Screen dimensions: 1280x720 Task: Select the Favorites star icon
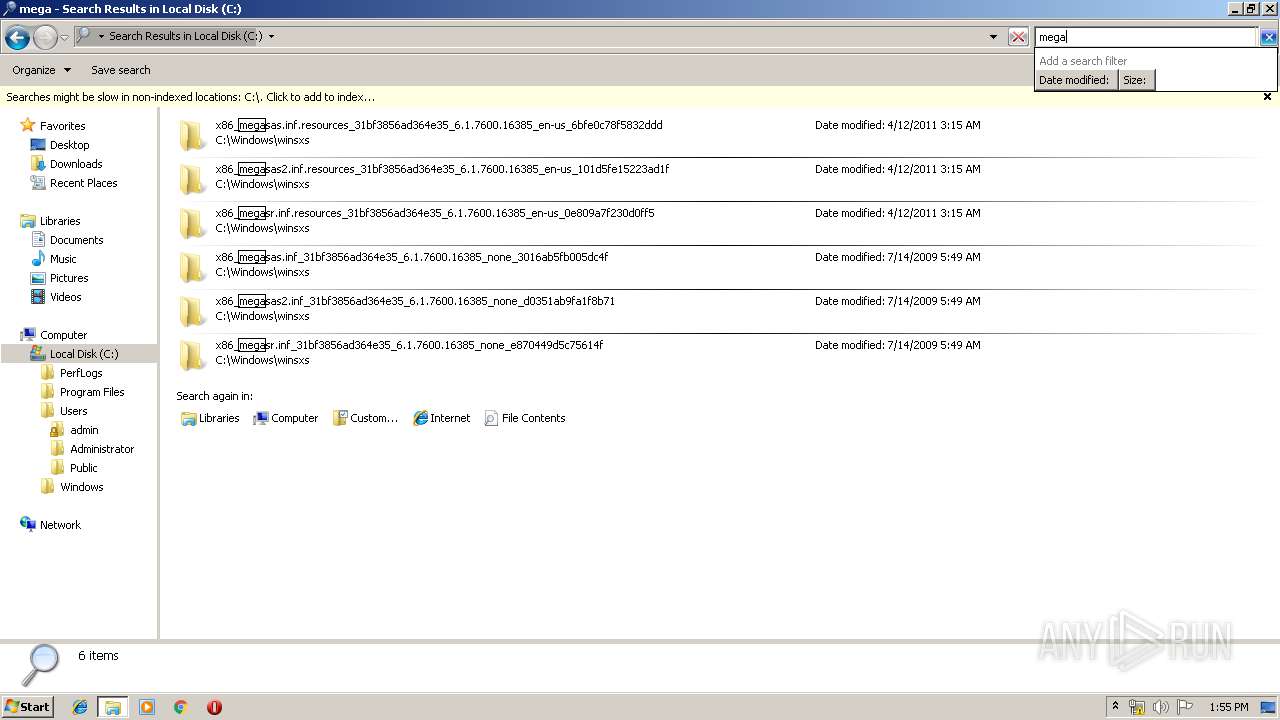28,126
